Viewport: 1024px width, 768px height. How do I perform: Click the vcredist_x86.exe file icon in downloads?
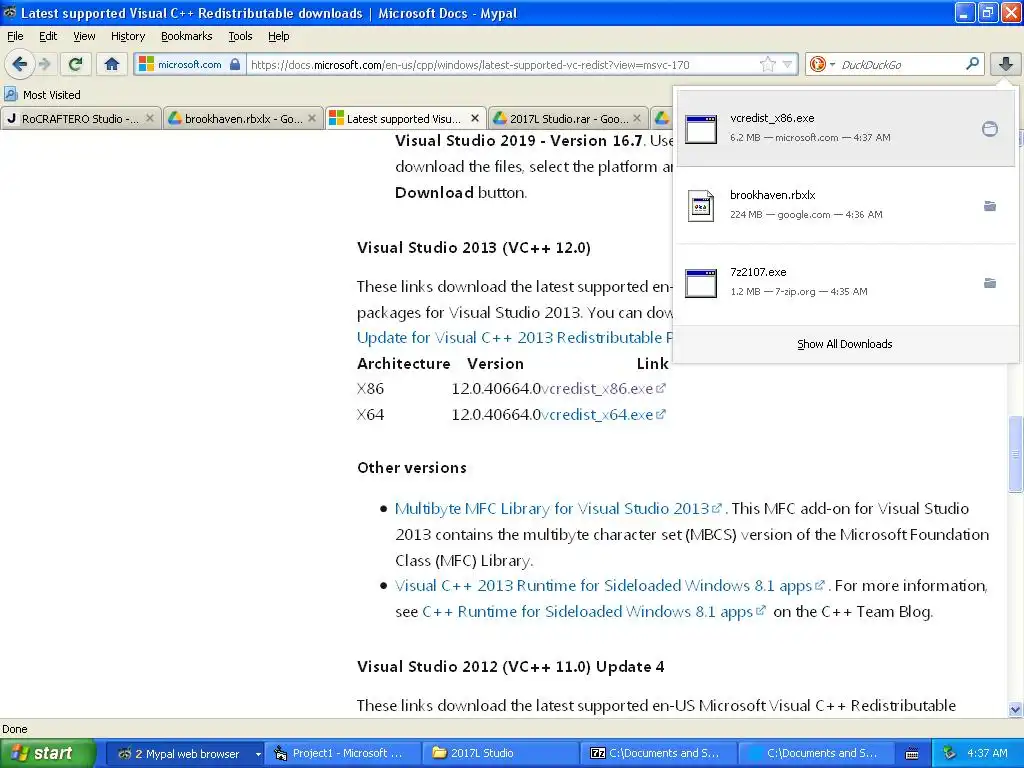[701, 129]
